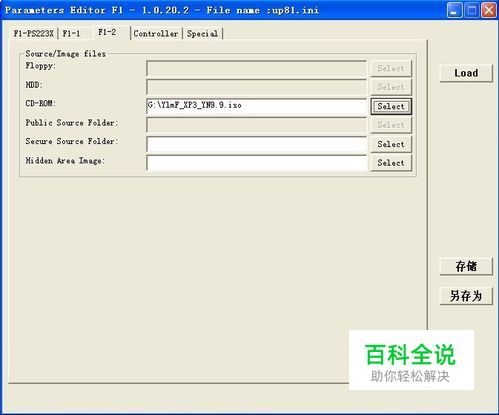Click the Parameters Editor title bar text

[162, 10]
